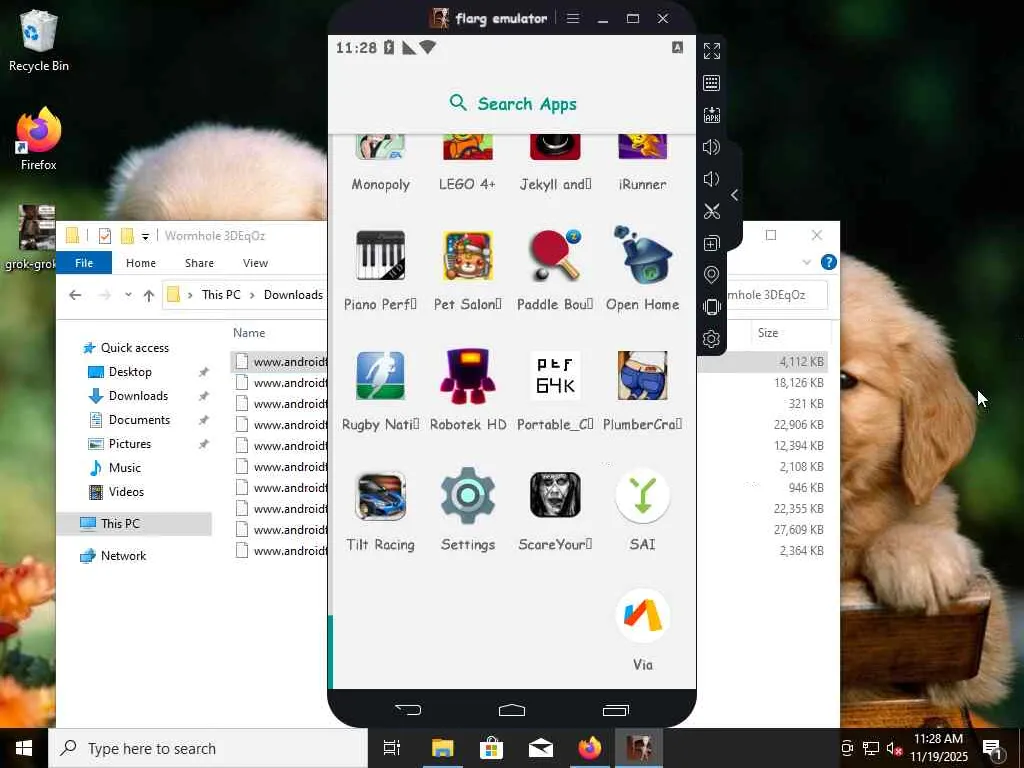Open Explorer help icon

[829, 263]
